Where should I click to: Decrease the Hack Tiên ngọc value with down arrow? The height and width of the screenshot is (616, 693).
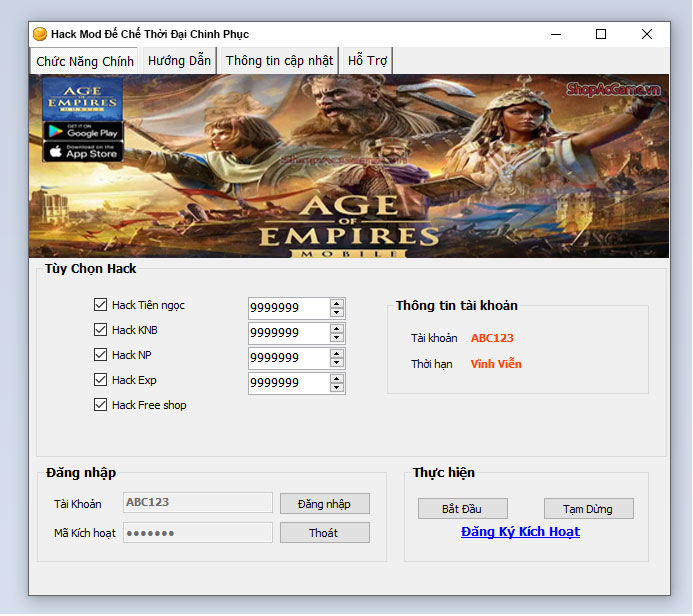[x=337, y=312]
